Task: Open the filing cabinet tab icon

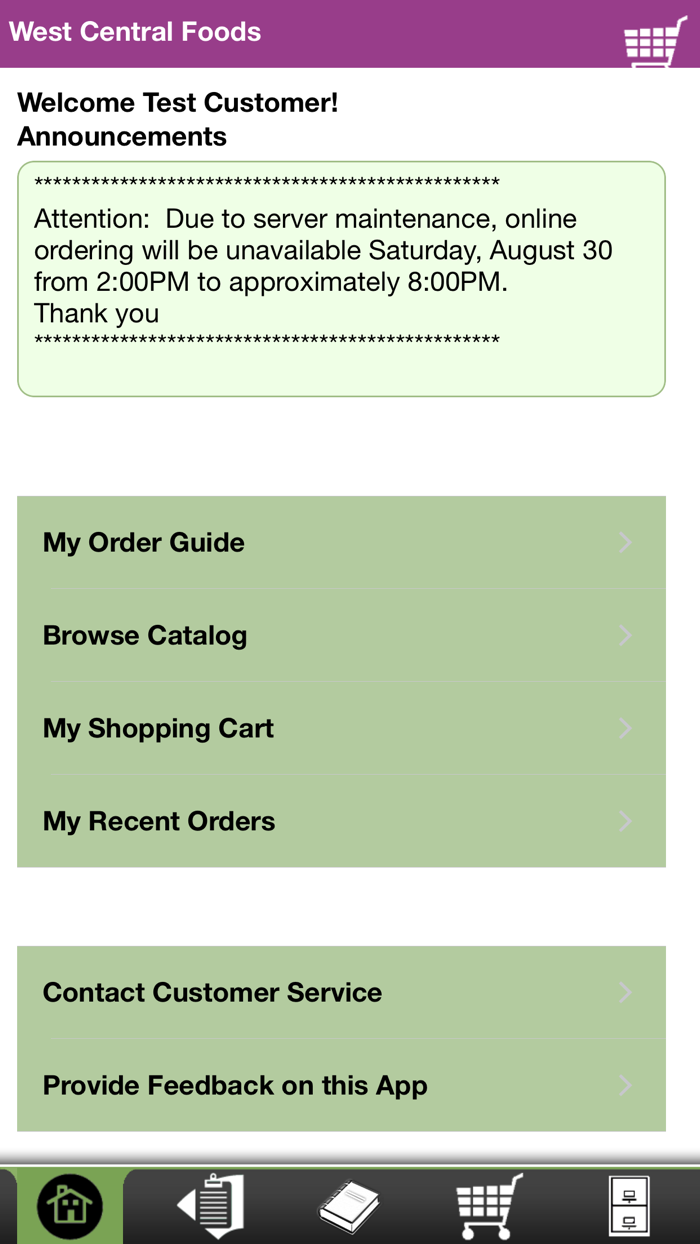Action: 629,1206
